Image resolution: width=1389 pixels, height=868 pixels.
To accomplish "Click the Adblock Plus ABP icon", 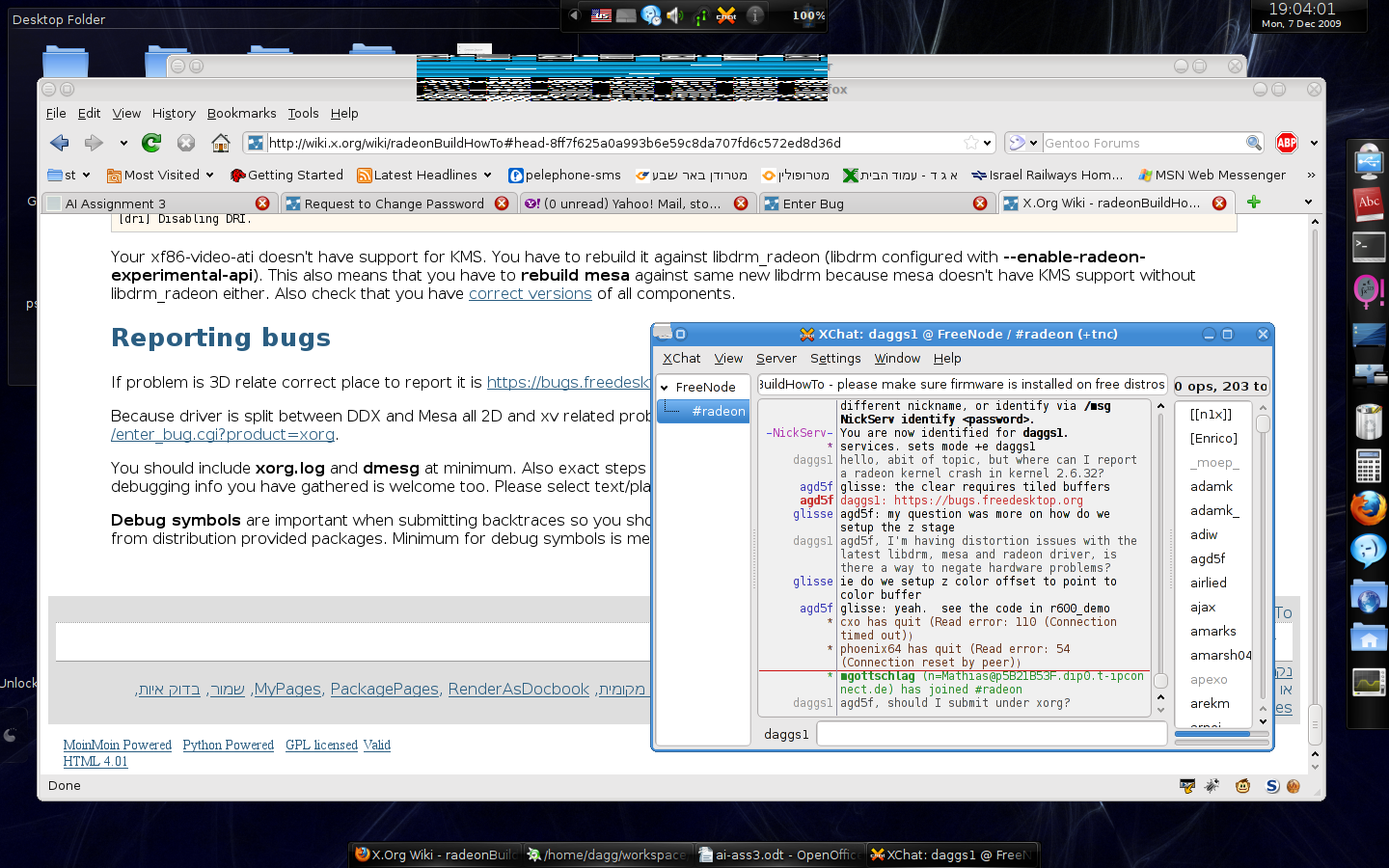I will tap(1286, 143).
